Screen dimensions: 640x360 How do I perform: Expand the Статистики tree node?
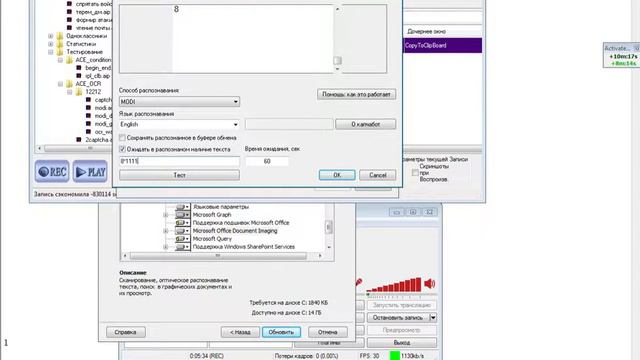pos(51,44)
